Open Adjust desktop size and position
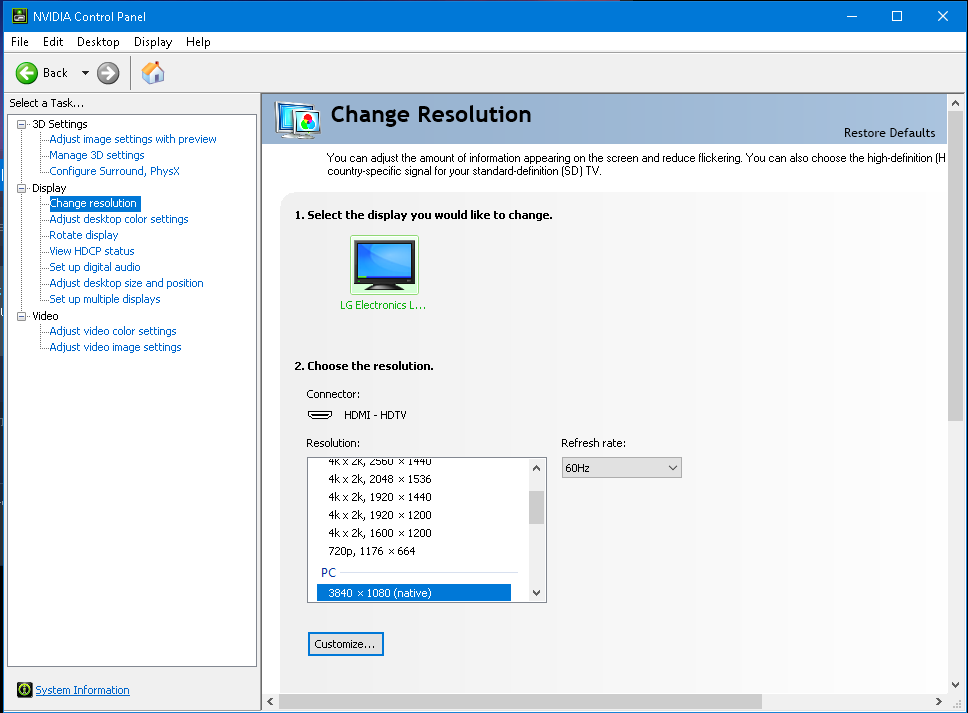 pyautogui.click(x=126, y=284)
